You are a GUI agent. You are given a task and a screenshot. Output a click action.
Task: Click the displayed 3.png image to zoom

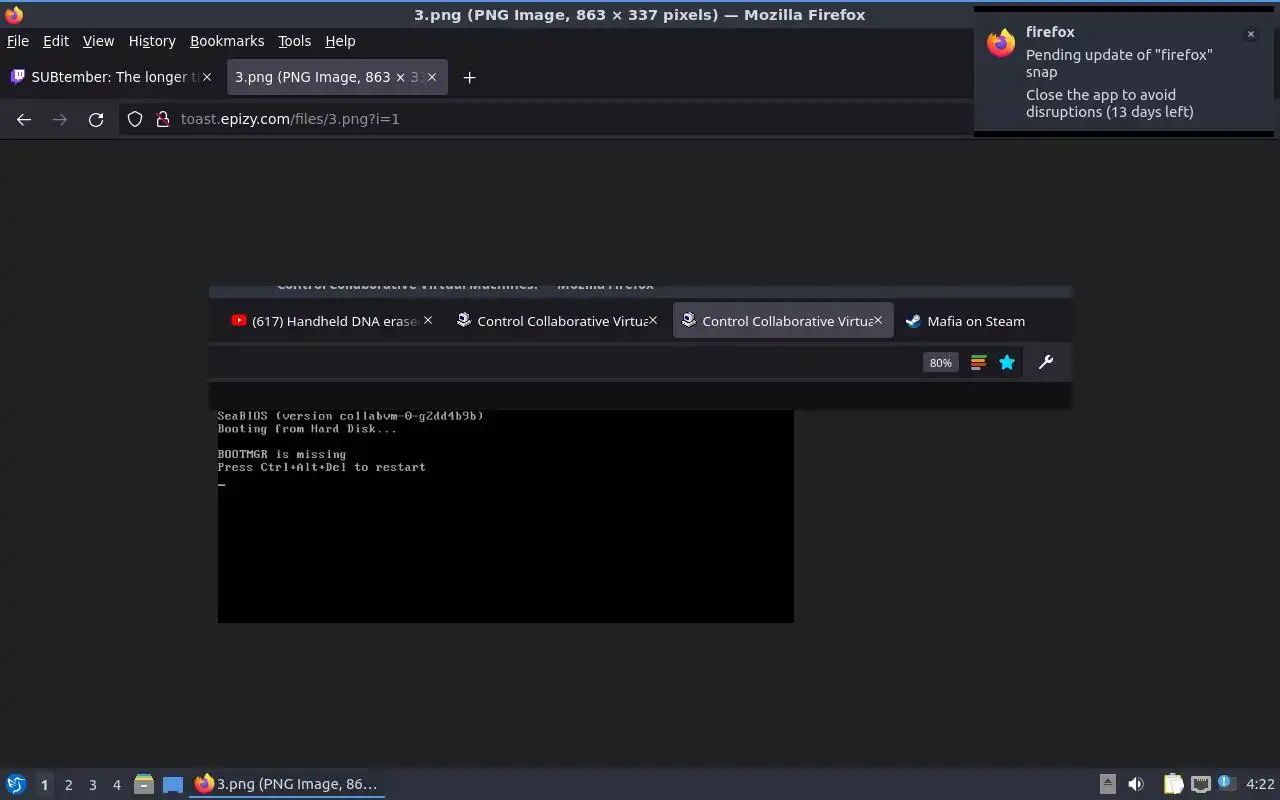pos(640,454)
